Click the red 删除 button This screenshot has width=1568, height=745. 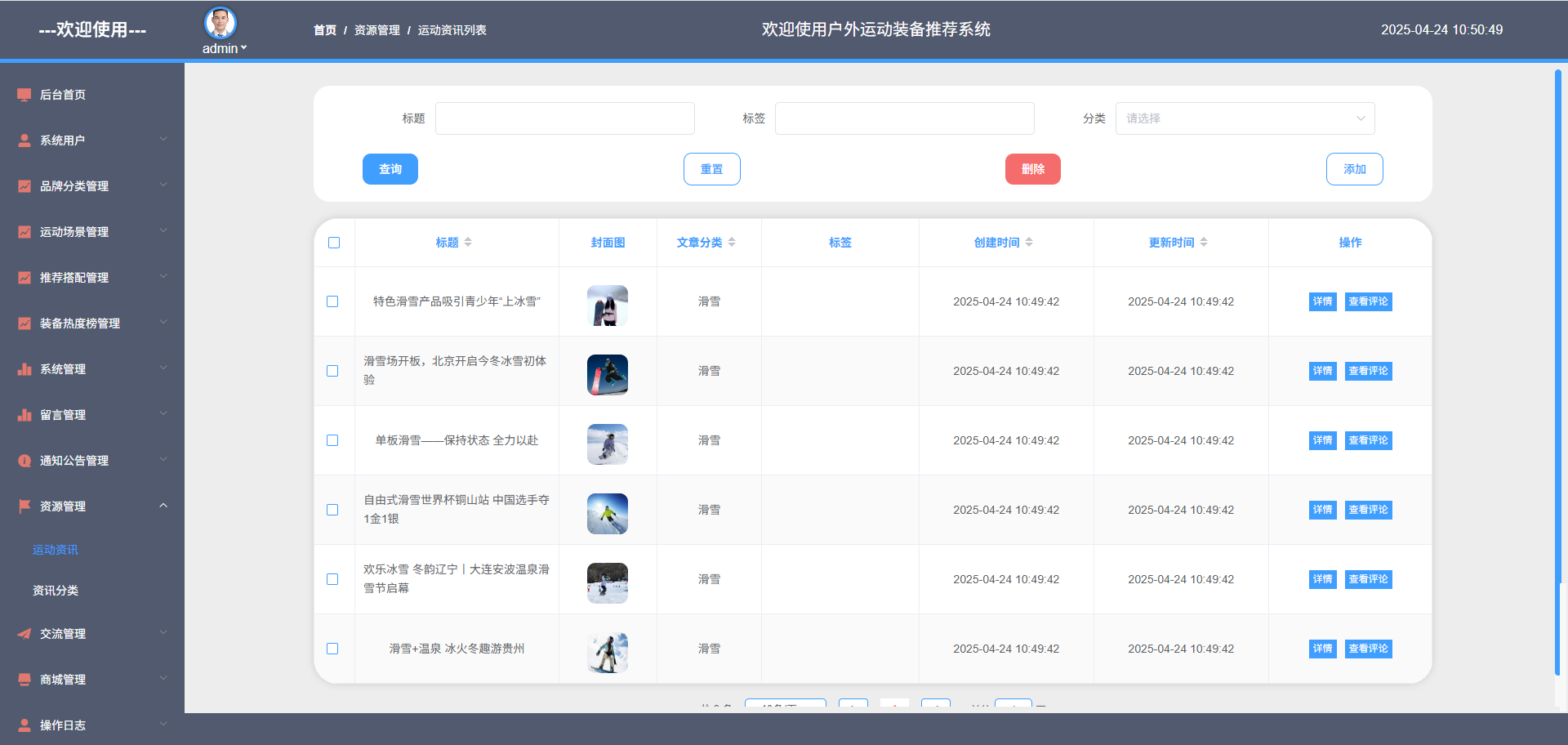click(x=1033, y=169)
